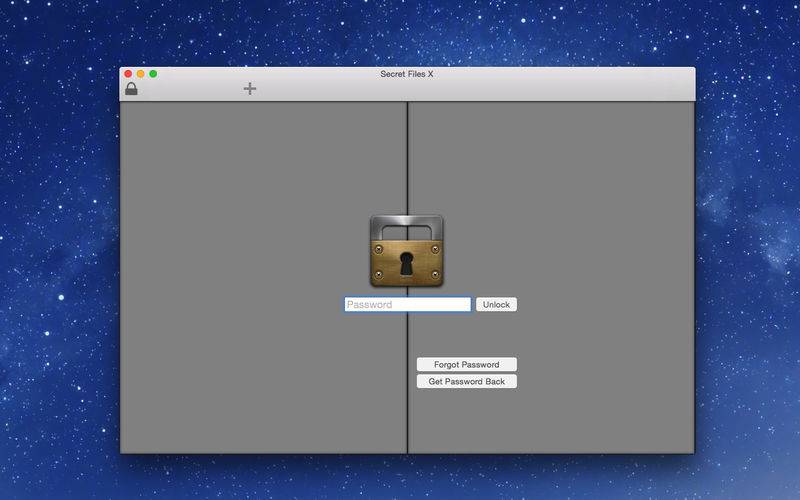
Task: Focus the Password input field
Action: coord(407,305)
